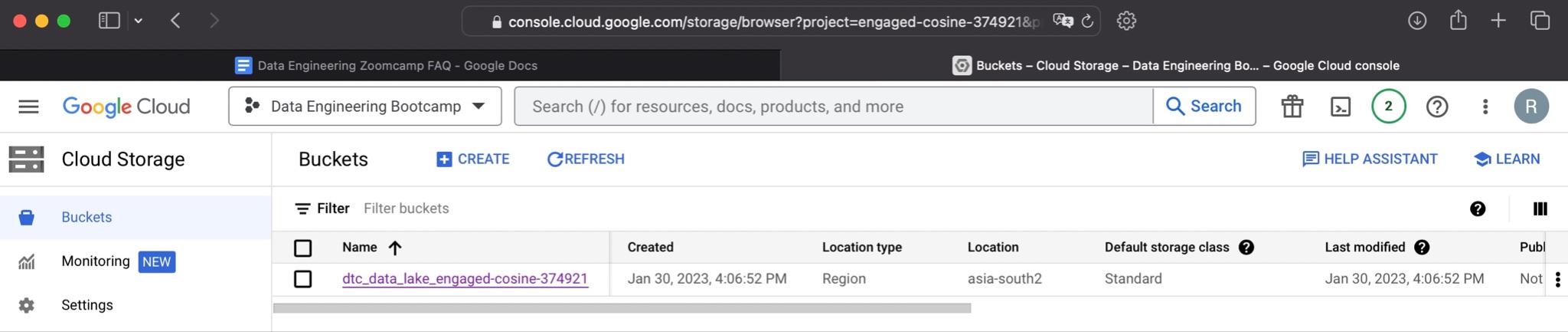Open the website settings gear icon
Screen dimensions: 1568x332
tap(1126, 21)
